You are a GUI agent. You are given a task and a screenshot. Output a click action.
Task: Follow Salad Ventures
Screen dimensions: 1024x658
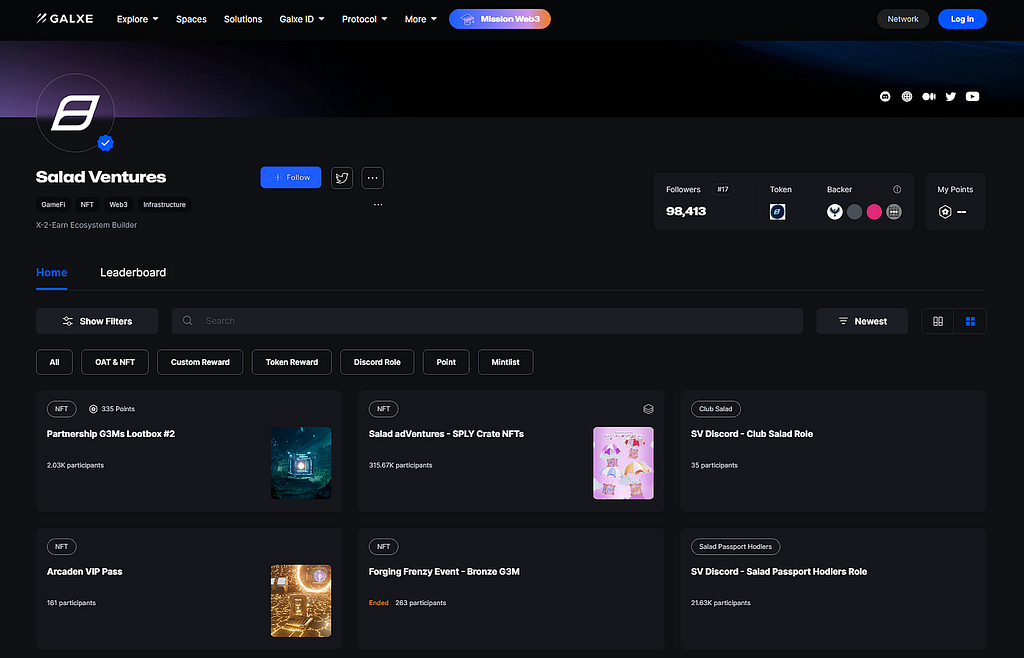(x=291, y=178)
